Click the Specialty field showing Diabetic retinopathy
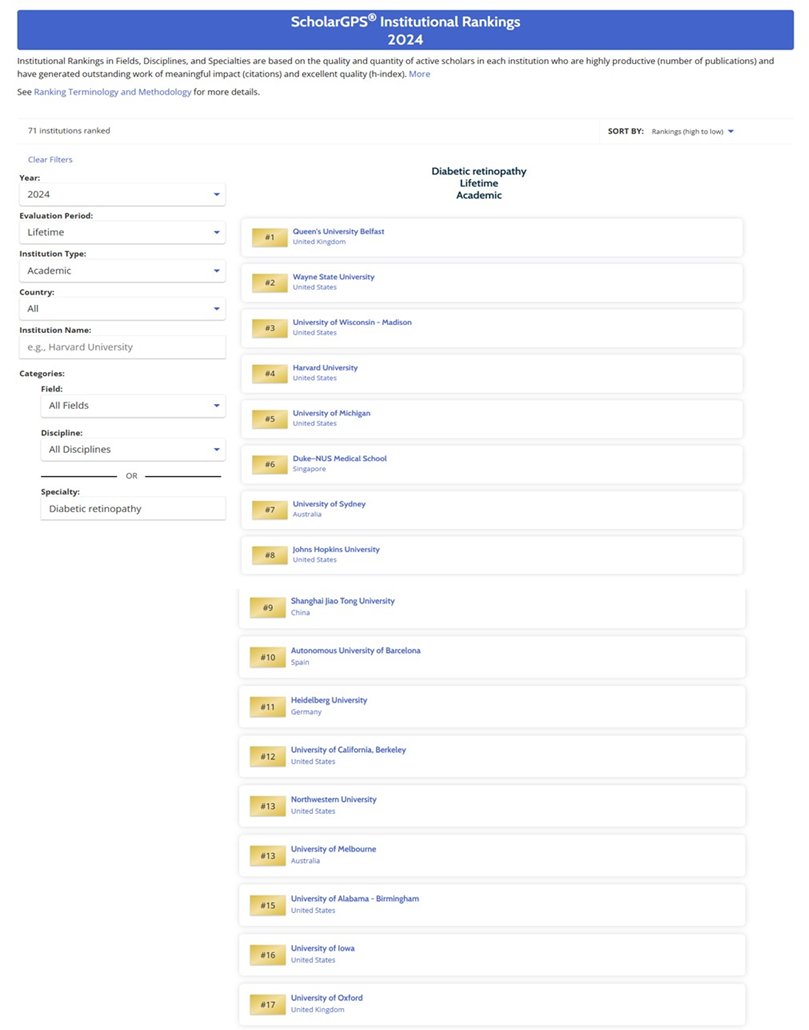Viewport: 809px width, 1030px height. 133,509
